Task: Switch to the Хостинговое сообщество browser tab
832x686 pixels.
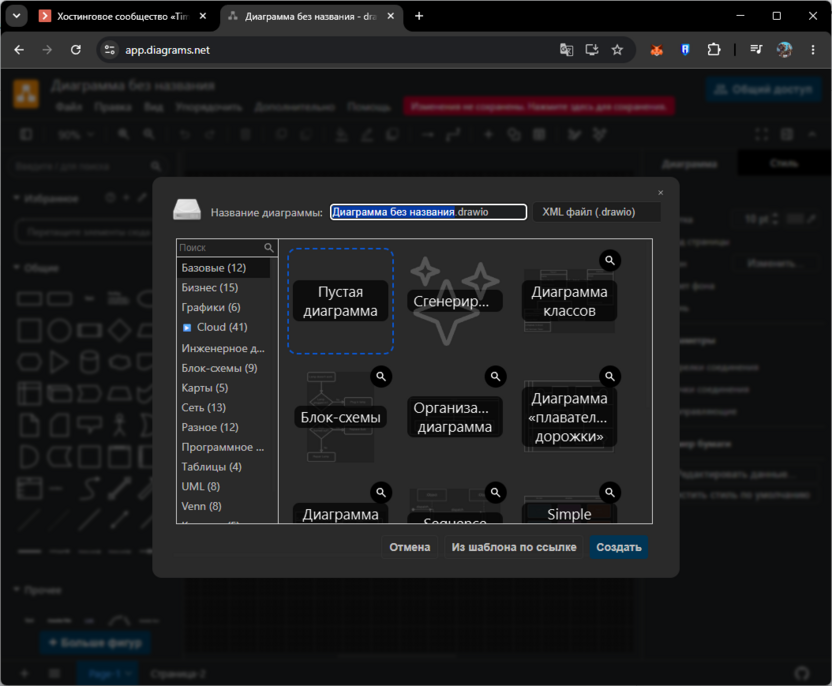Action: tap(124, 16)
